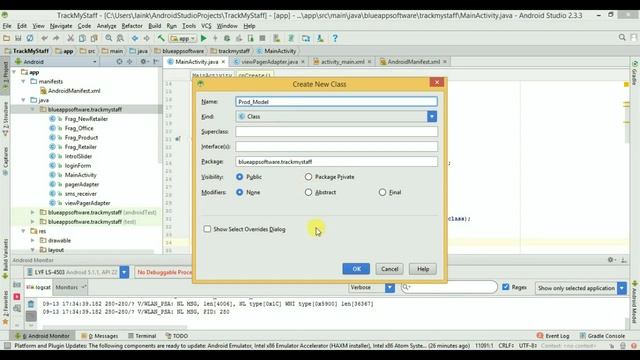Screen dimensions: 640x360
Task: Click the Redo arrow icon
Action: tap(56, 38)
